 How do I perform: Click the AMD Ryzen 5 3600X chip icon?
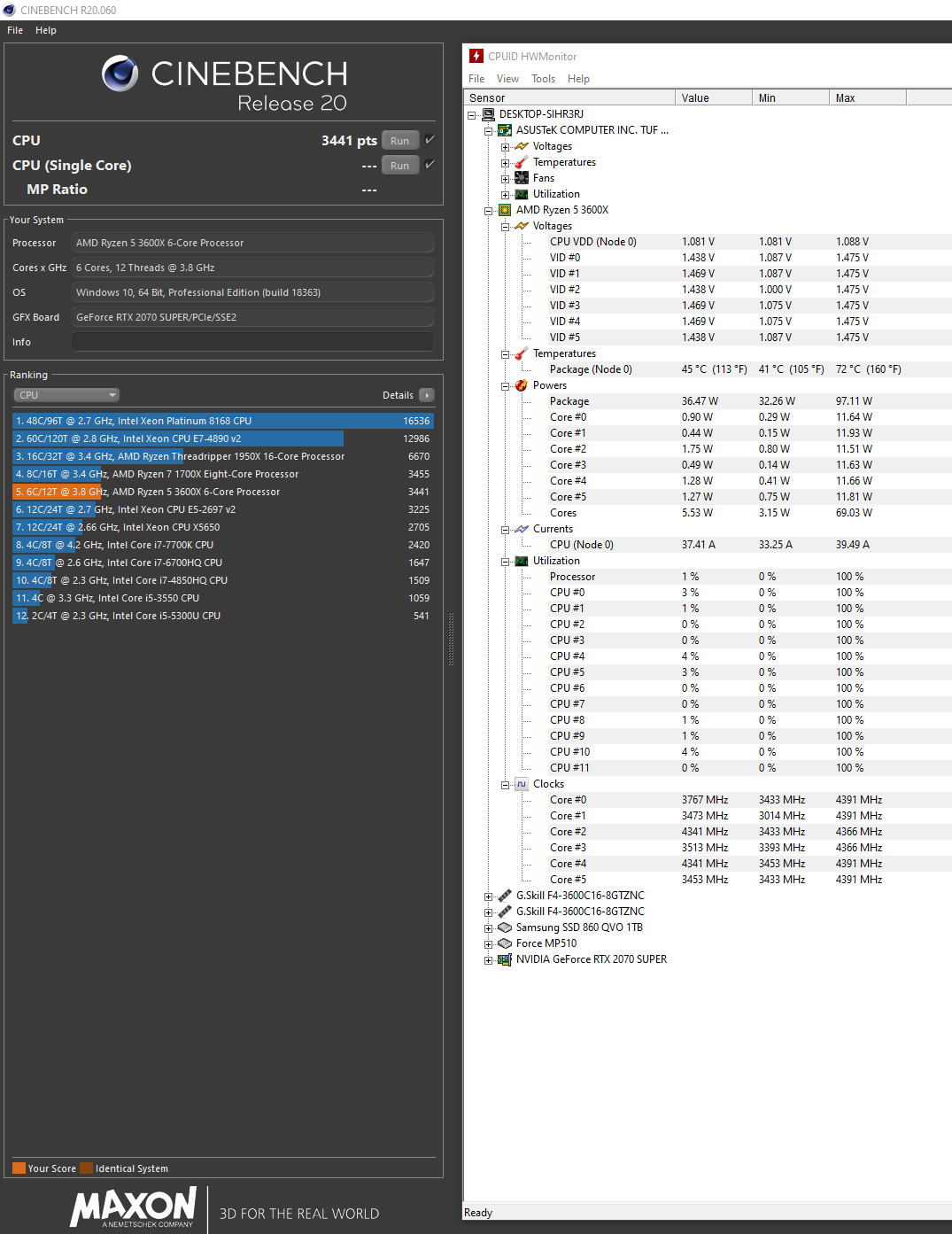click(x=504, y=210)
